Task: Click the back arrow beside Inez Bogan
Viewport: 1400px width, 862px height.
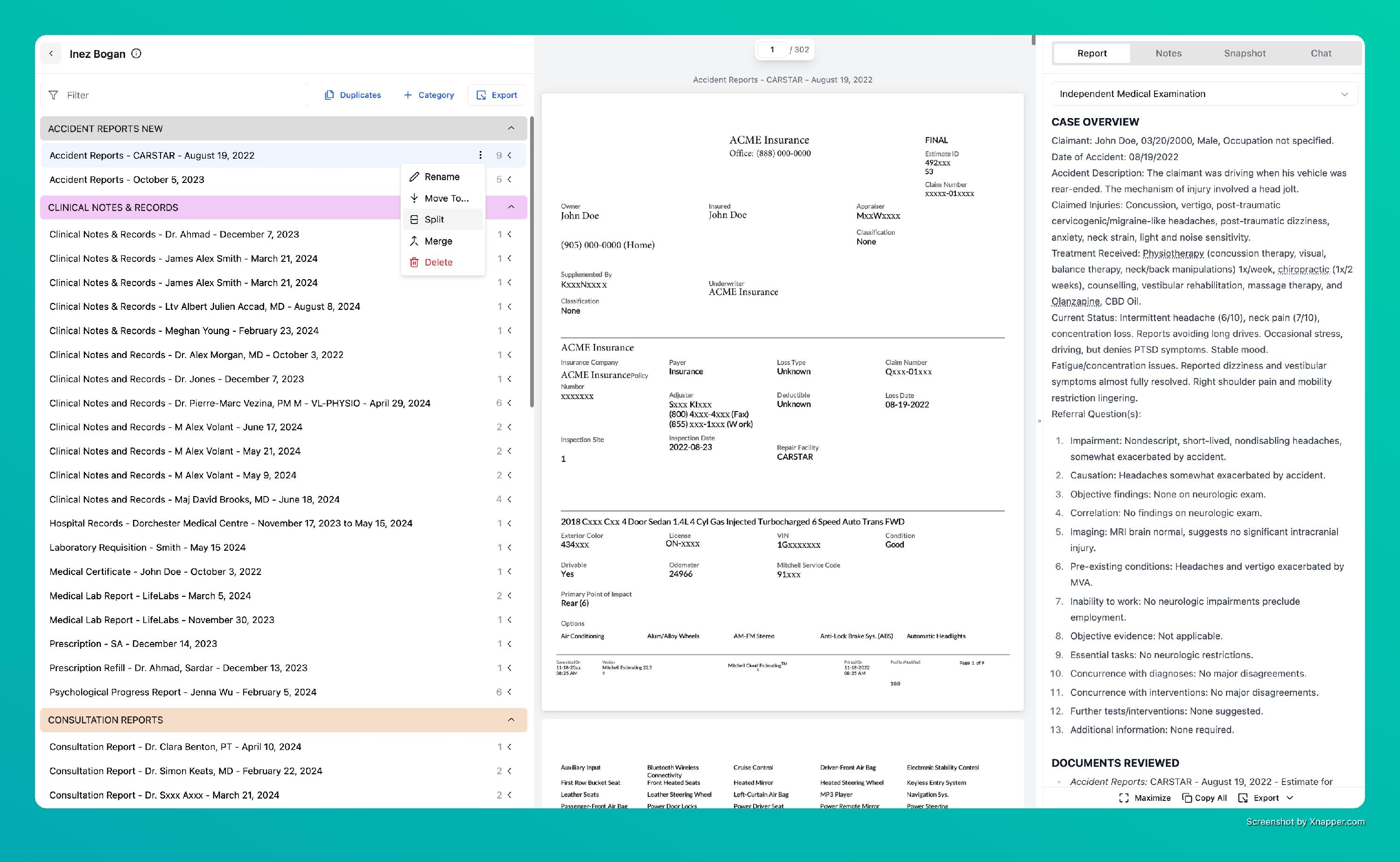Action: [x=51, y=54]
